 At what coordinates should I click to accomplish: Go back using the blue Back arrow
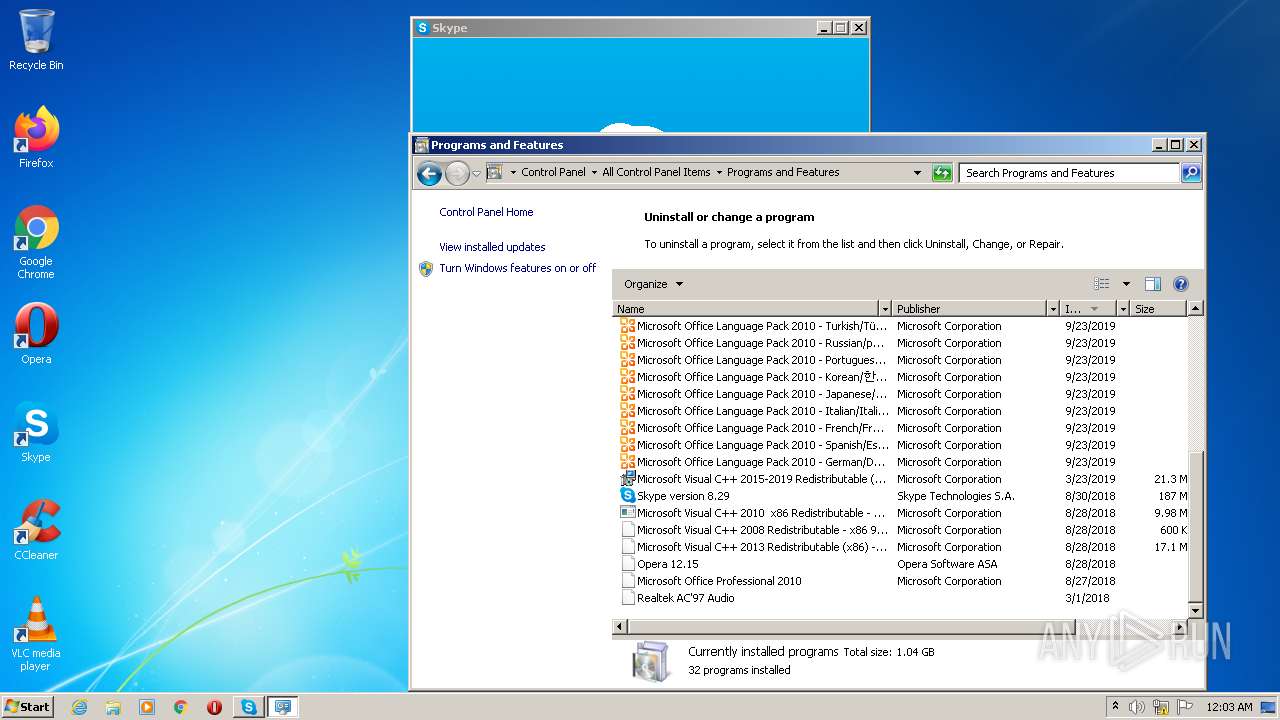point(429,173)
